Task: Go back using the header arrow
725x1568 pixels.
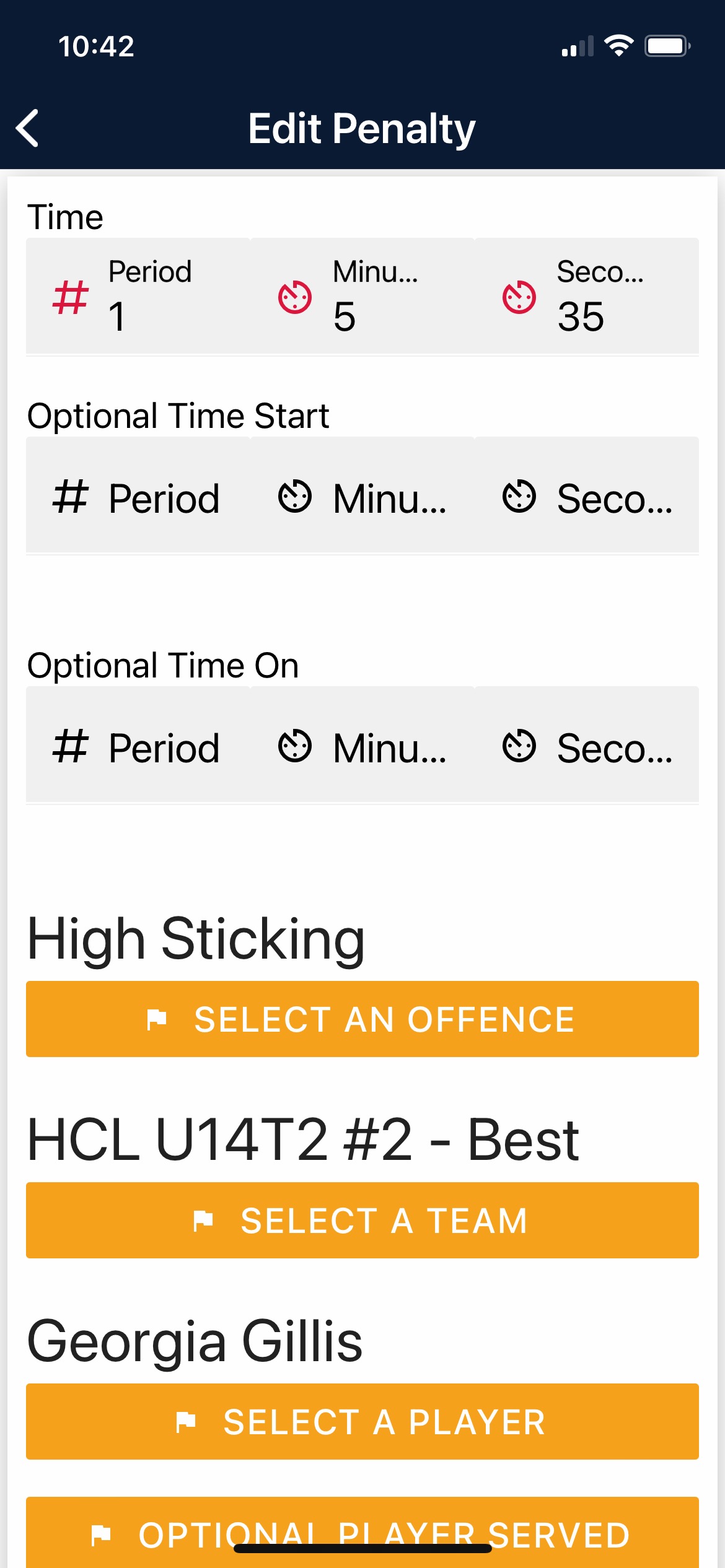Action: tap(27, 128)
